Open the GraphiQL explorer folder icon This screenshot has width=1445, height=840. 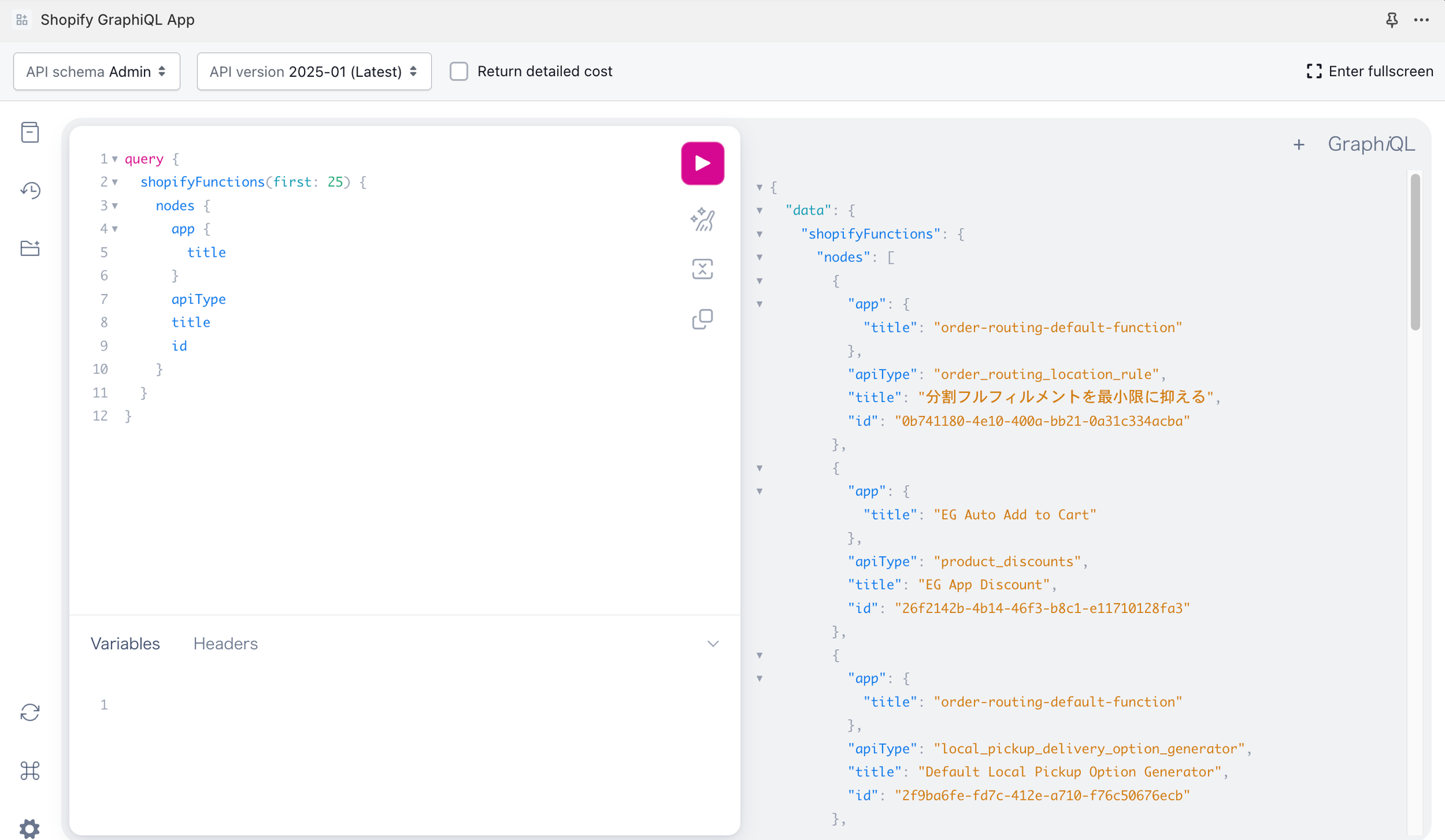tap(30, 248)
